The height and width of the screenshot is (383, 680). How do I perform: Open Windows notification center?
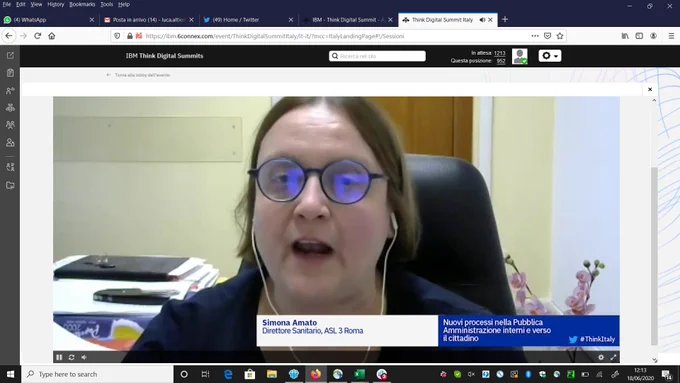(x=667, y=374)
